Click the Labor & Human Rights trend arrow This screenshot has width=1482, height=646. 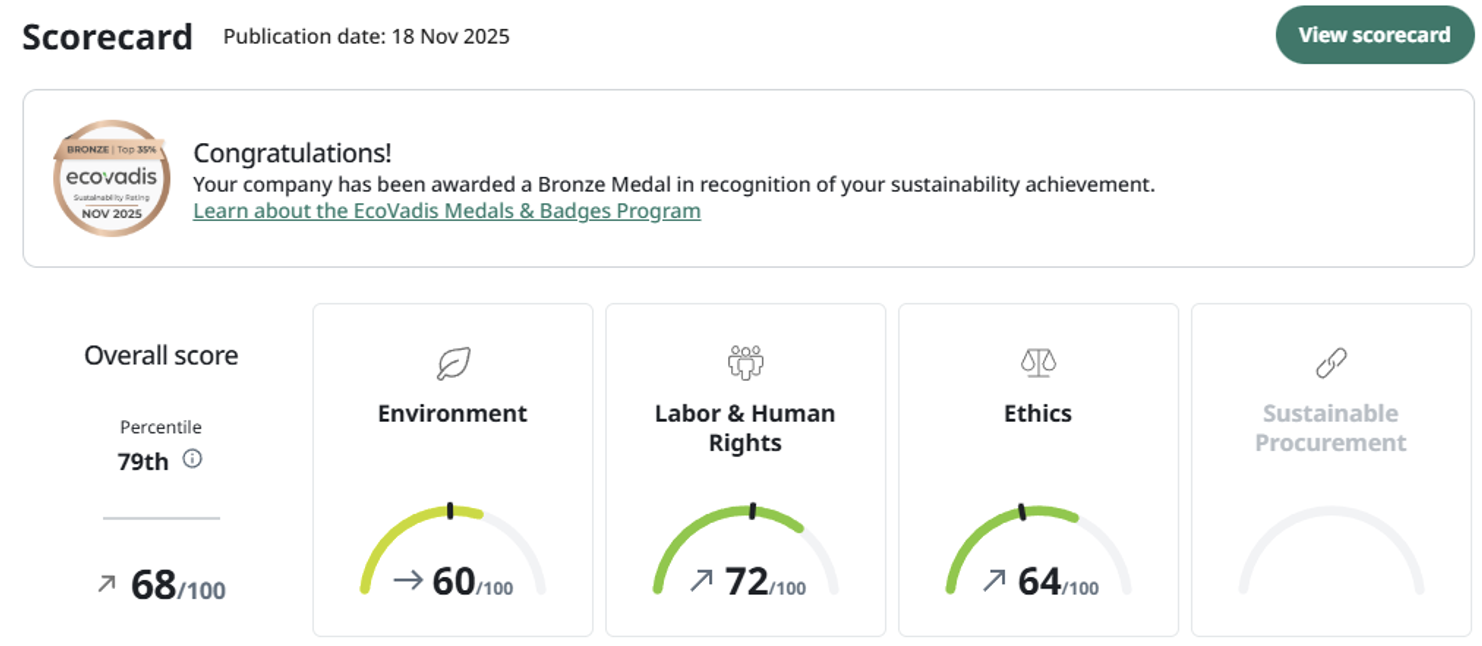701,580
